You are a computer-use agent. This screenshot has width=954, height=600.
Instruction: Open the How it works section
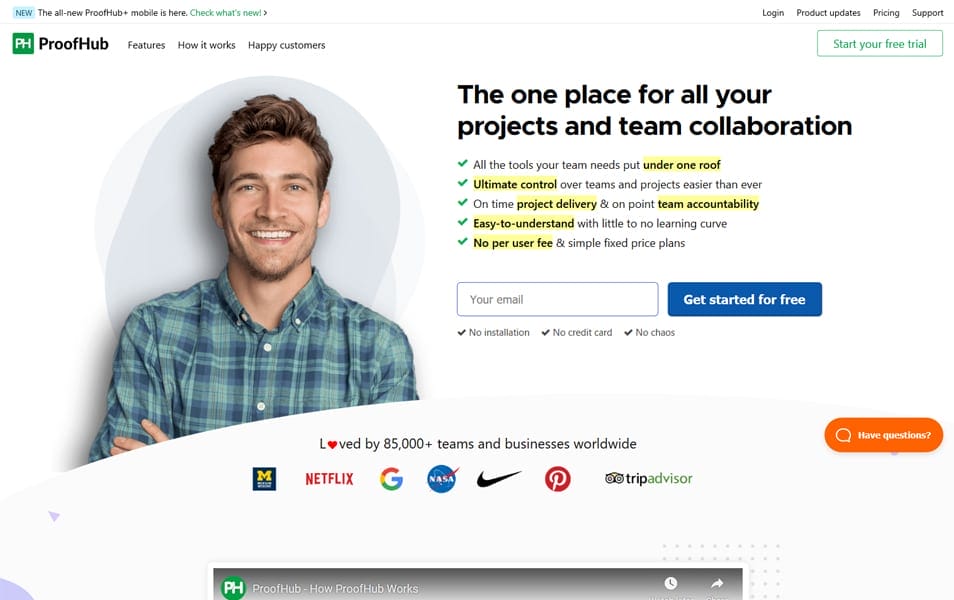pos(206,45)
